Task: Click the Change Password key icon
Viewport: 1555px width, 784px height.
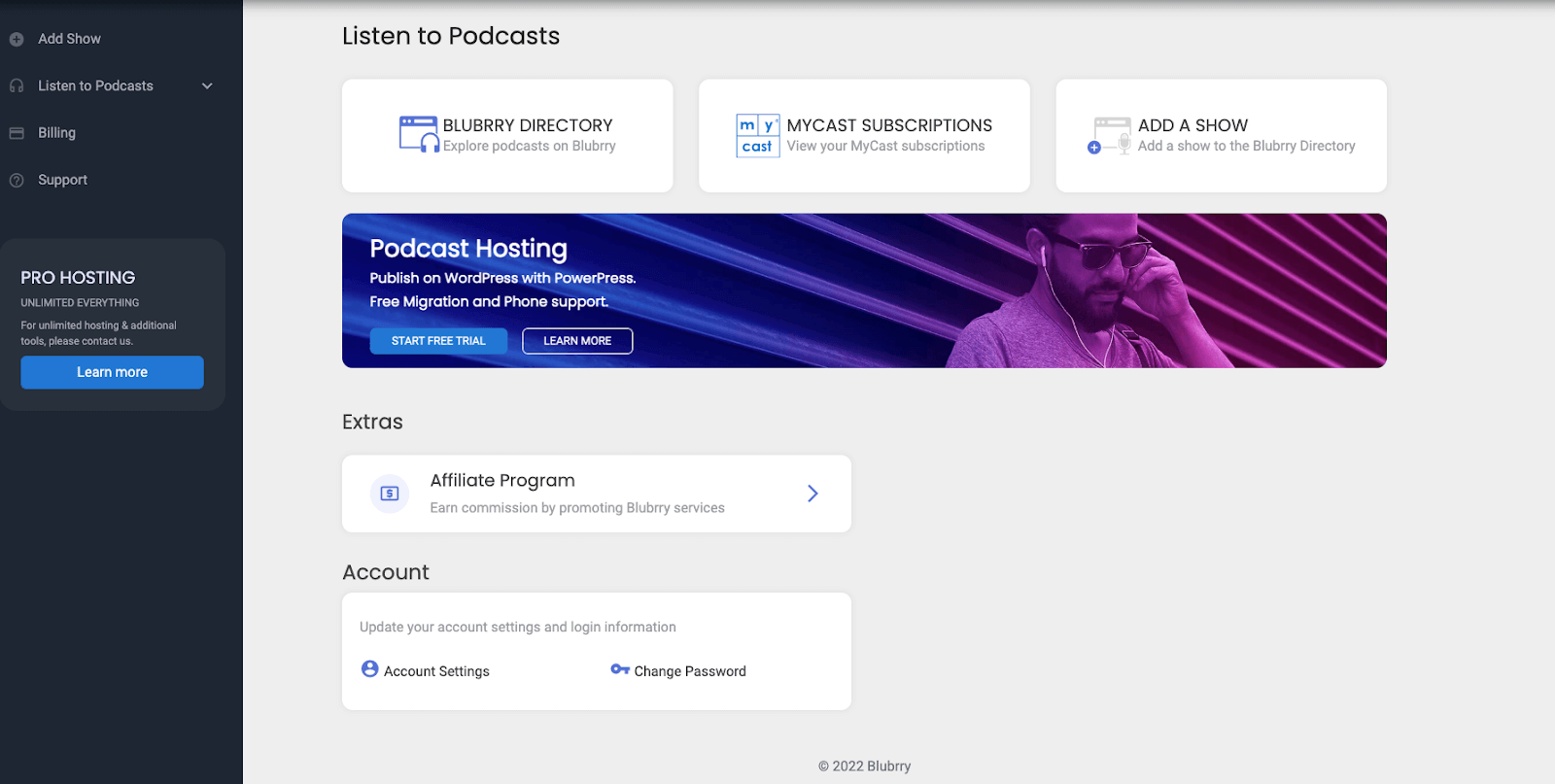Action: (x=620, y=669)
